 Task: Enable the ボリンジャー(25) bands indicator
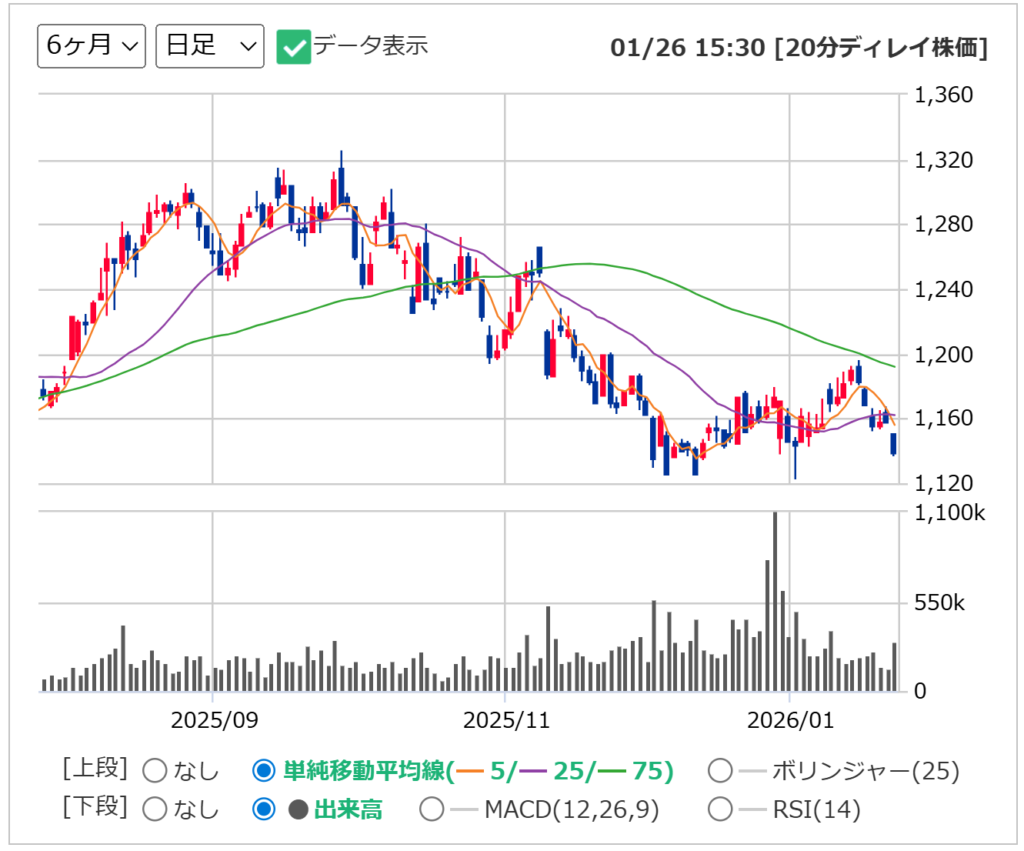719,771
